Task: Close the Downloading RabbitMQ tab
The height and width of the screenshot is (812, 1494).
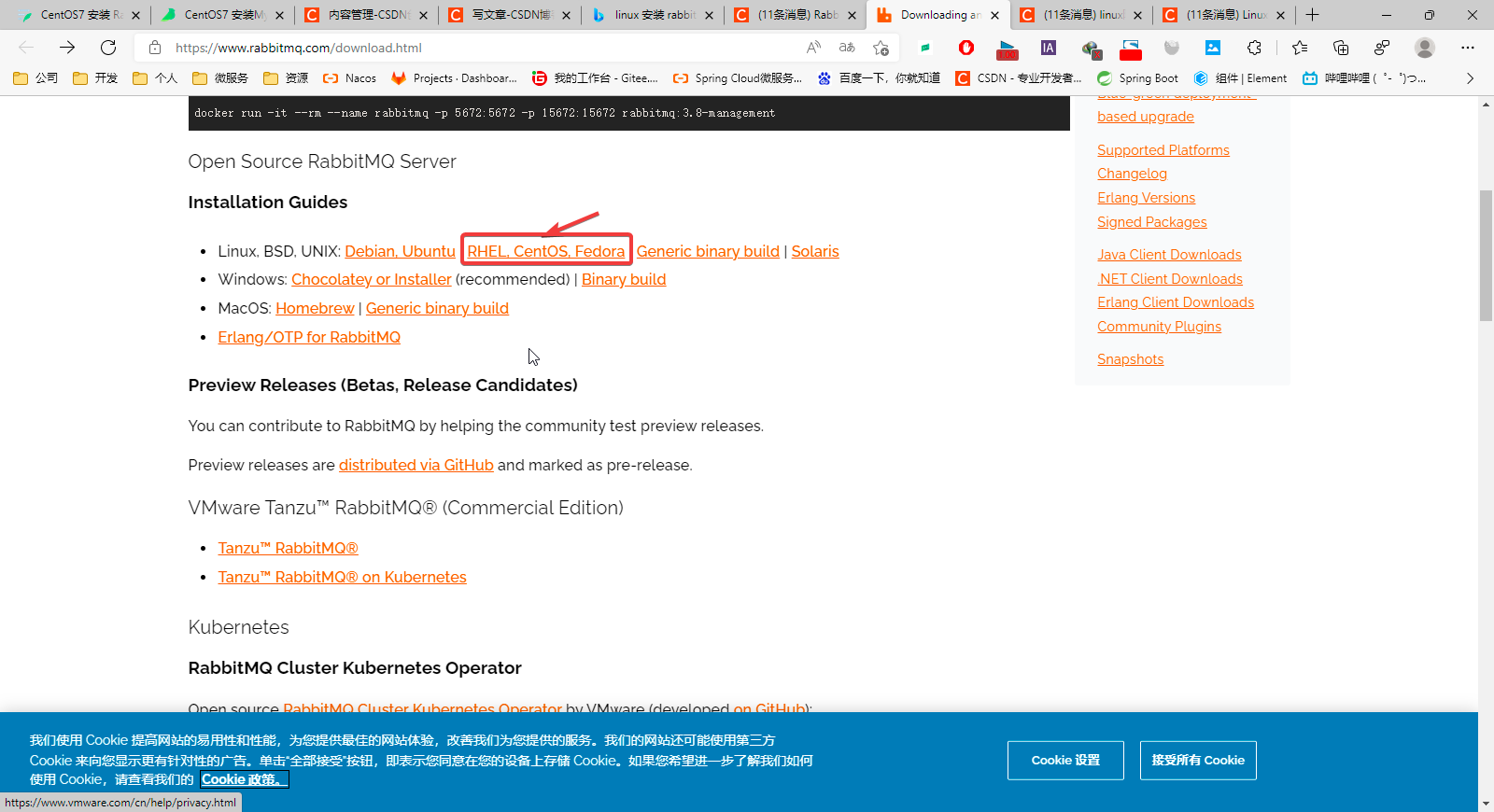Action: [994, 15]
